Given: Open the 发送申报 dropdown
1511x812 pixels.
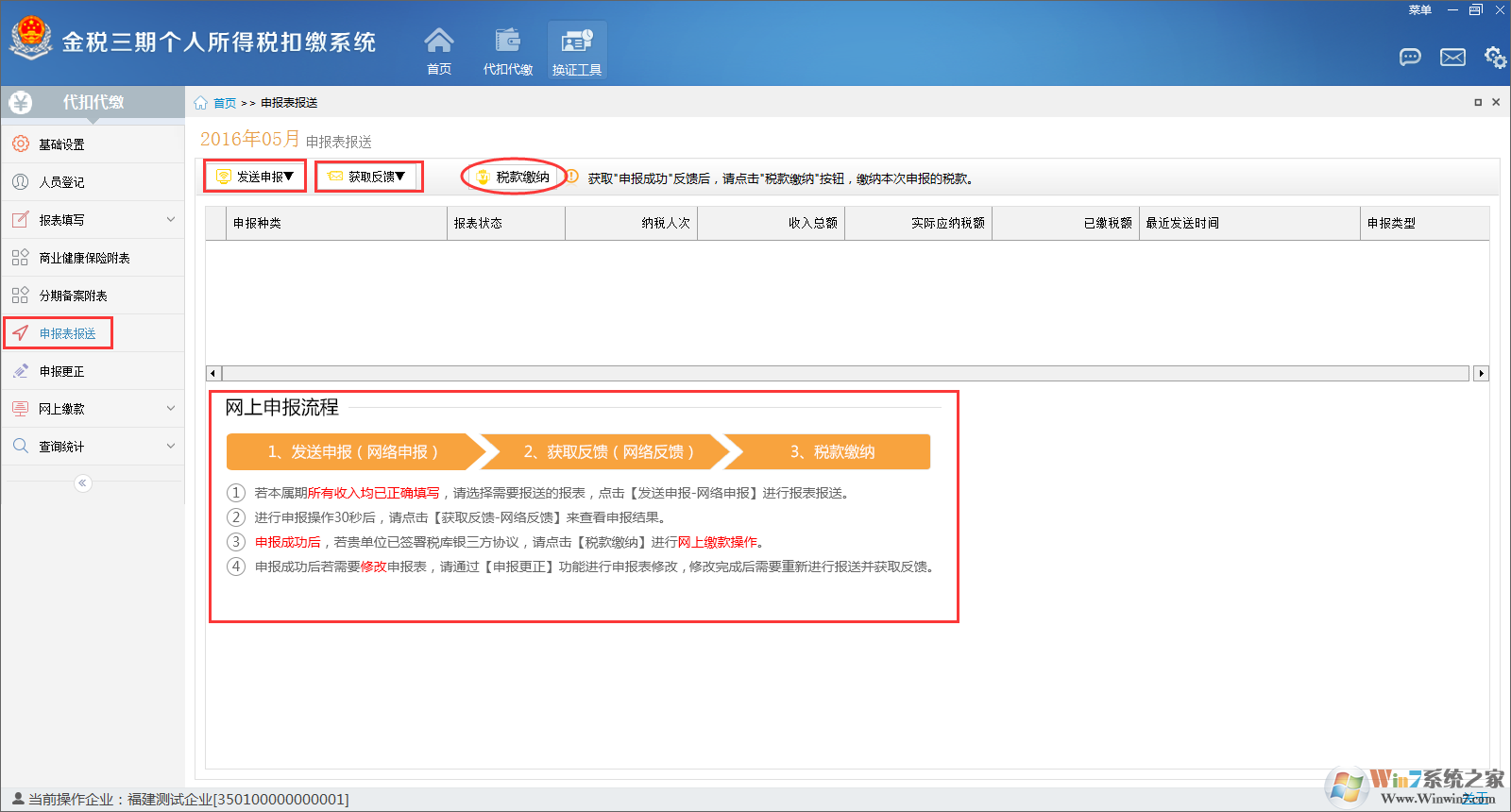Looking at the screenshot, I should [x=256, y=177].
